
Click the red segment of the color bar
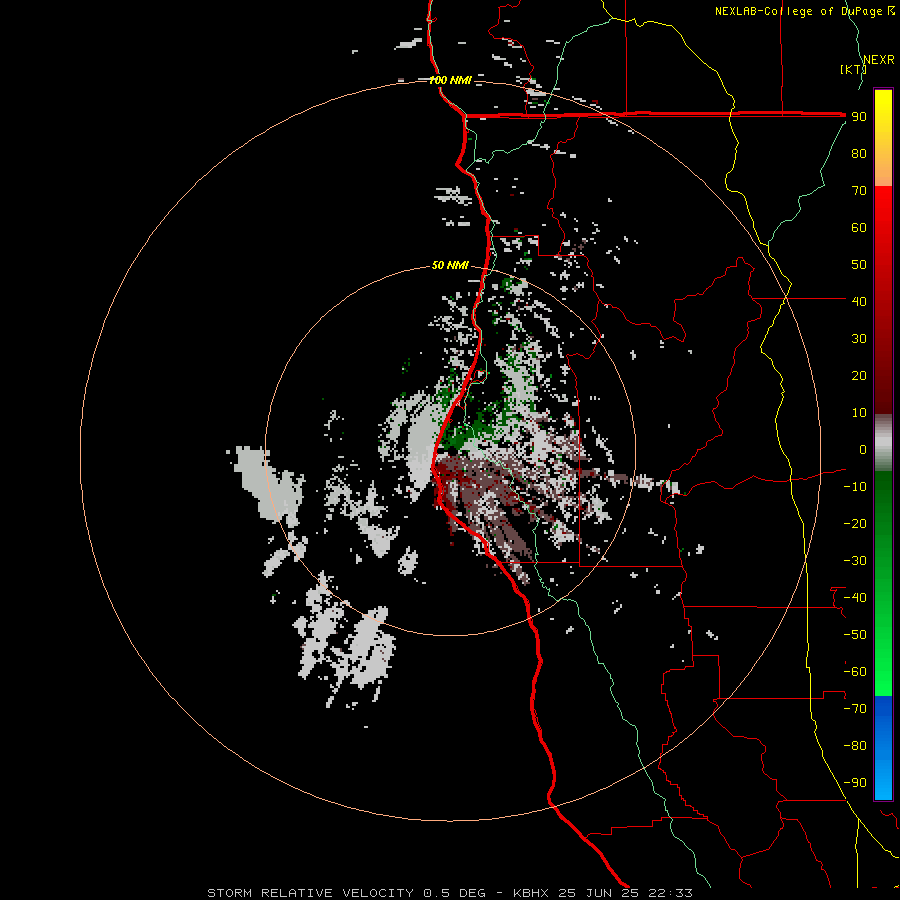pyautogui.click(x=883, y=300)
